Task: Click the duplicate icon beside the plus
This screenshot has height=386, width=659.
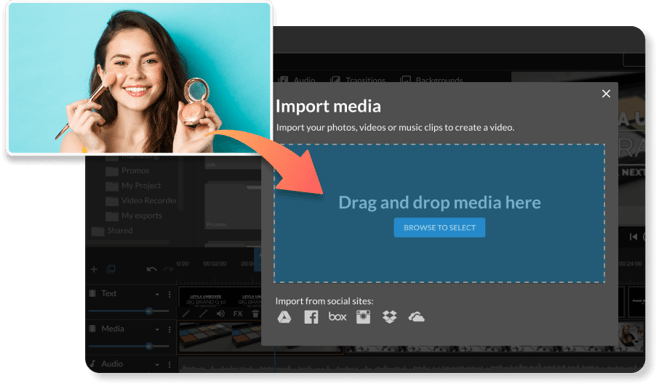Action: [111, 269]
